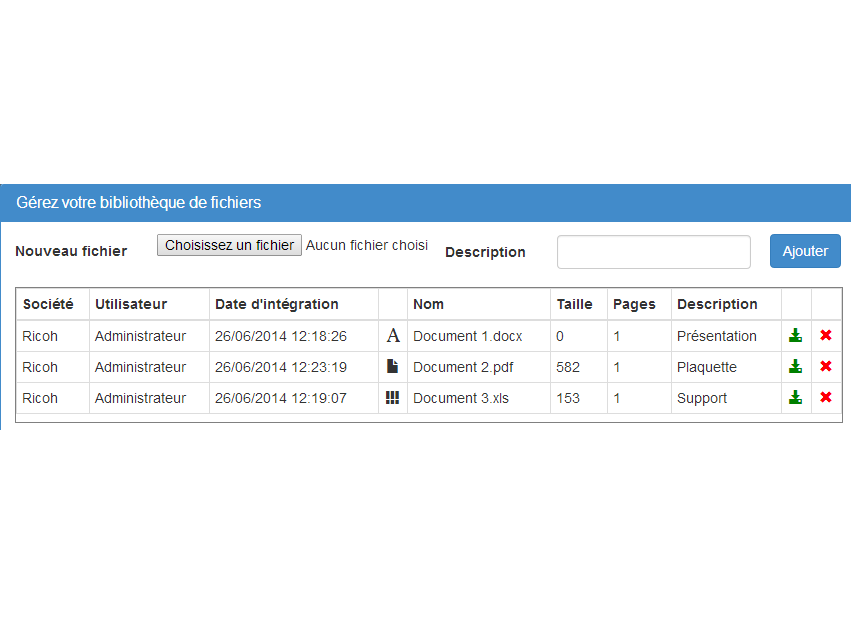Select the Document 3.xls row name

click(x=461, y=398)
